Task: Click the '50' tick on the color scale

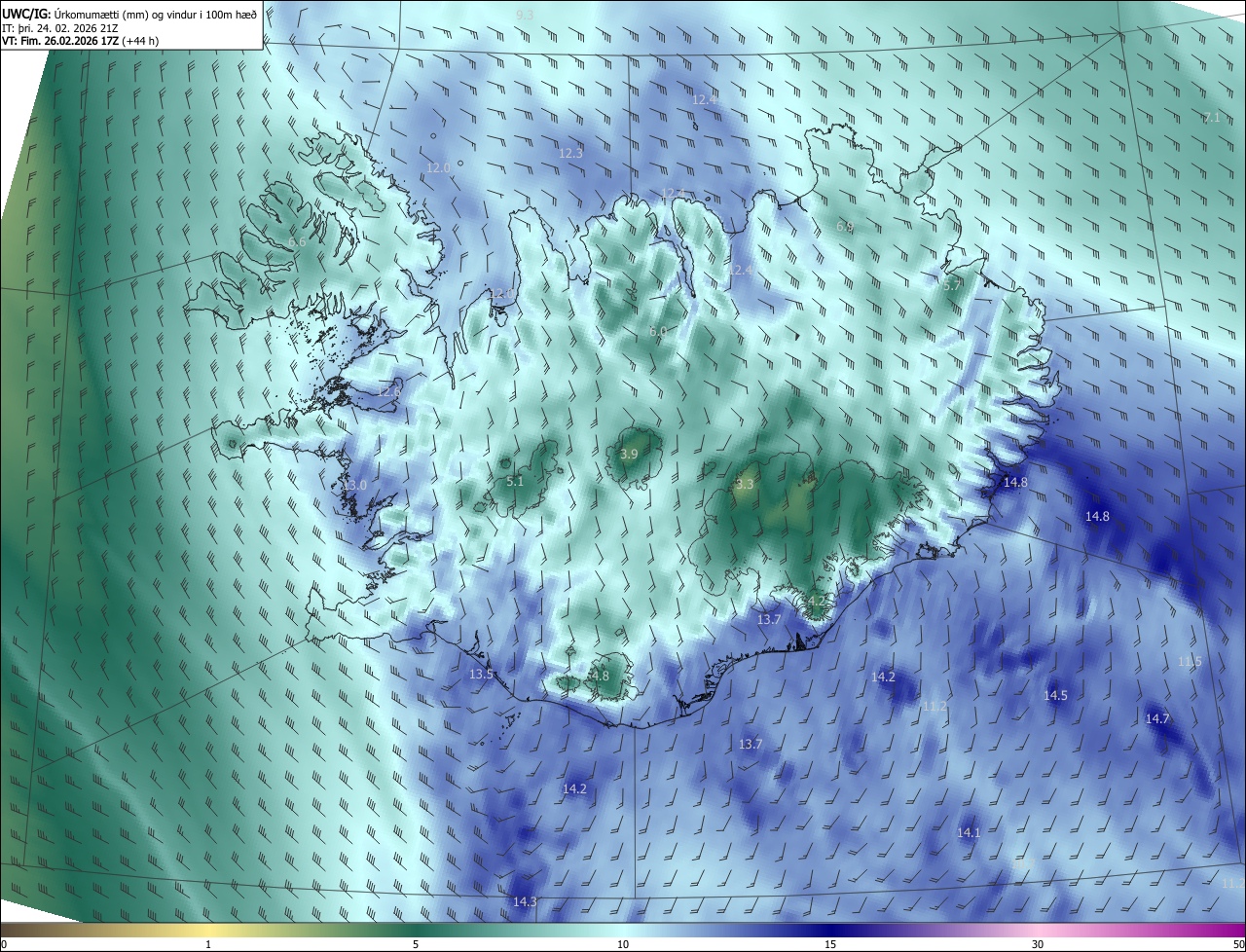Action: pos(1238,944)
